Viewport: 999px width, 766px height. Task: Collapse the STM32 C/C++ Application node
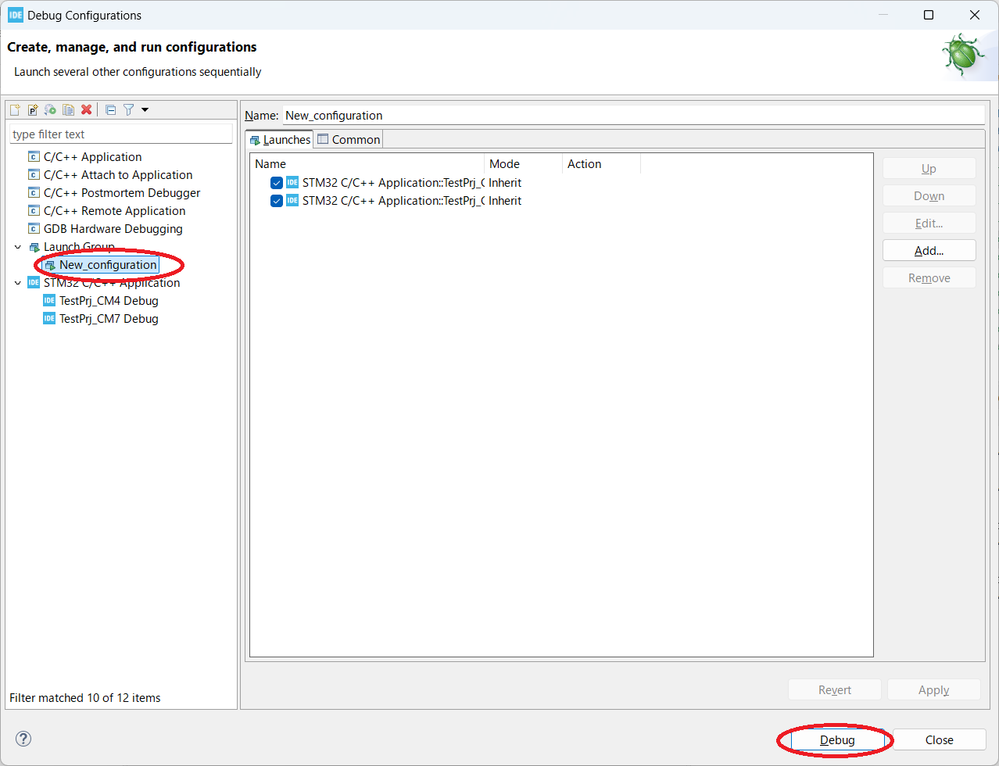18,282
